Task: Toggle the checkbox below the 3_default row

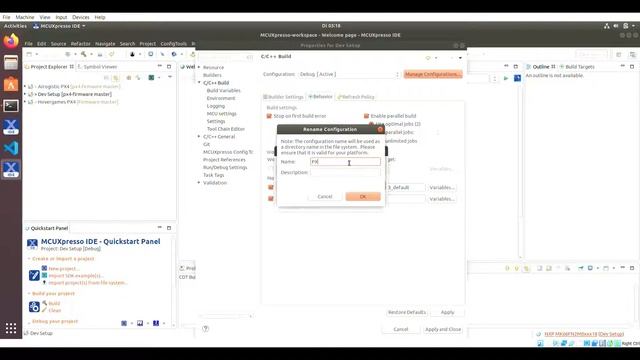Action: (x=271, y=199)
